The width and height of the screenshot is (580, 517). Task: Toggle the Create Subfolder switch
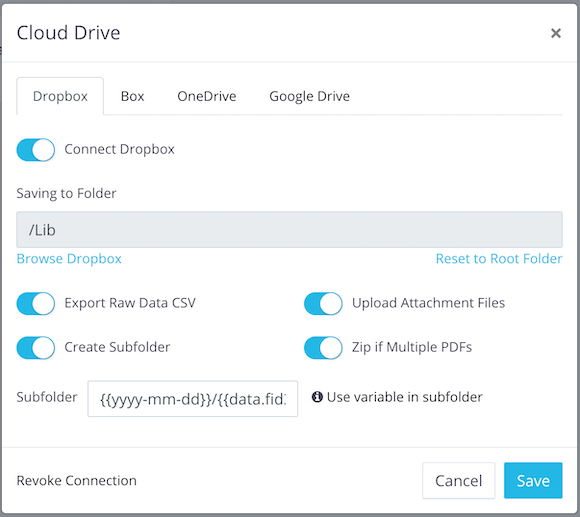click(36, 348)
